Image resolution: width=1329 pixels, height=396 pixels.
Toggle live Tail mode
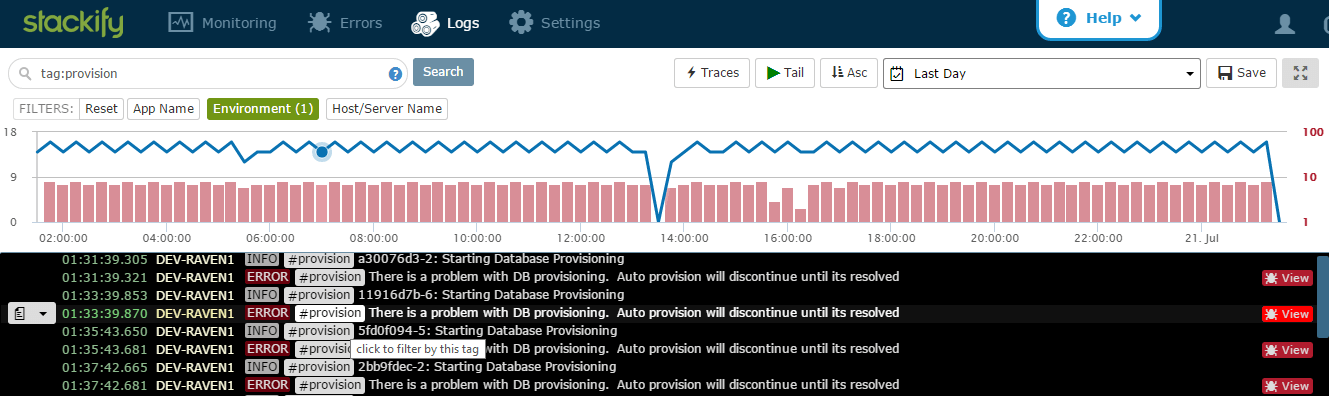point(785,73)
